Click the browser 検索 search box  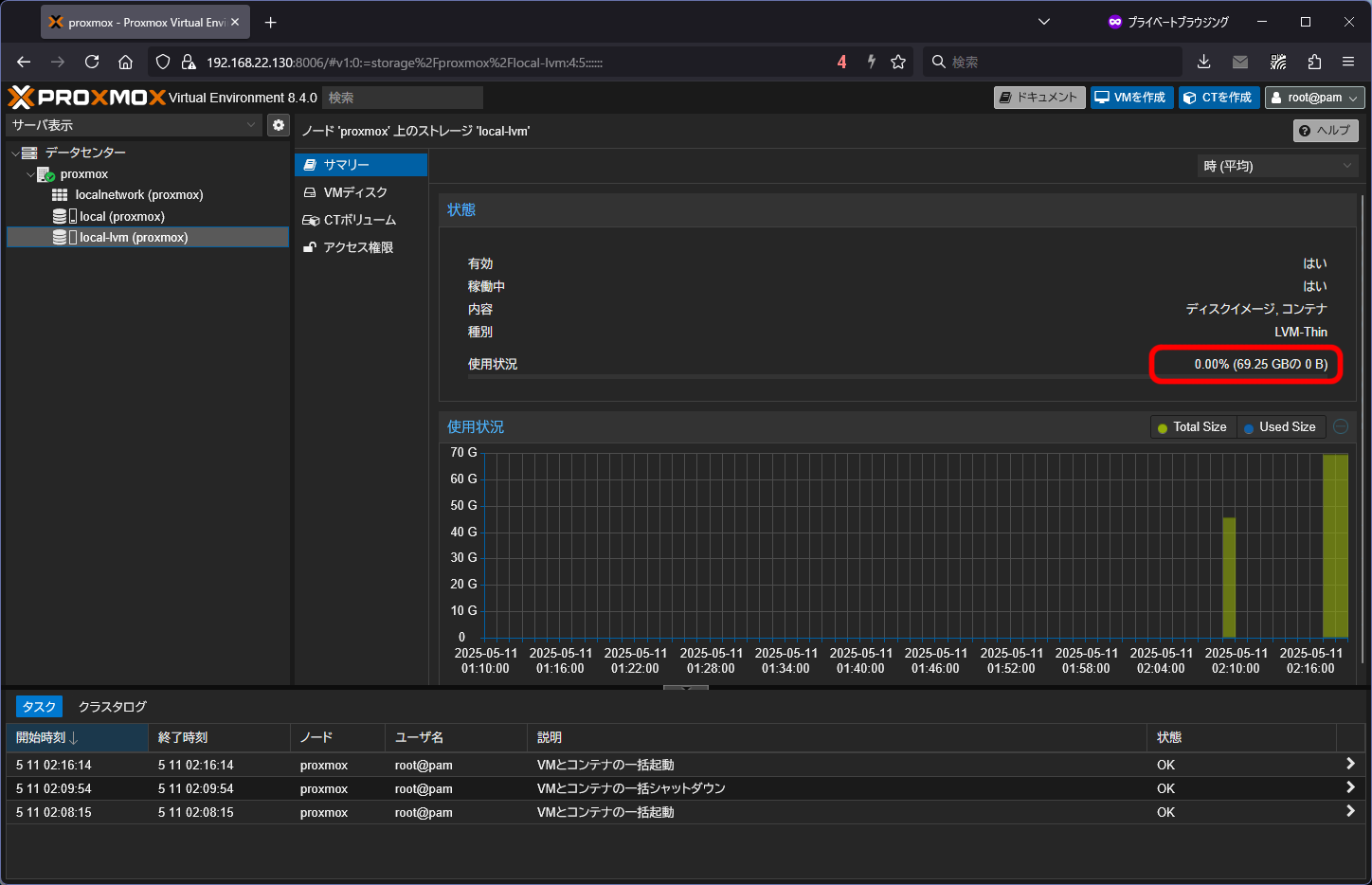[x=1052, y=62]
